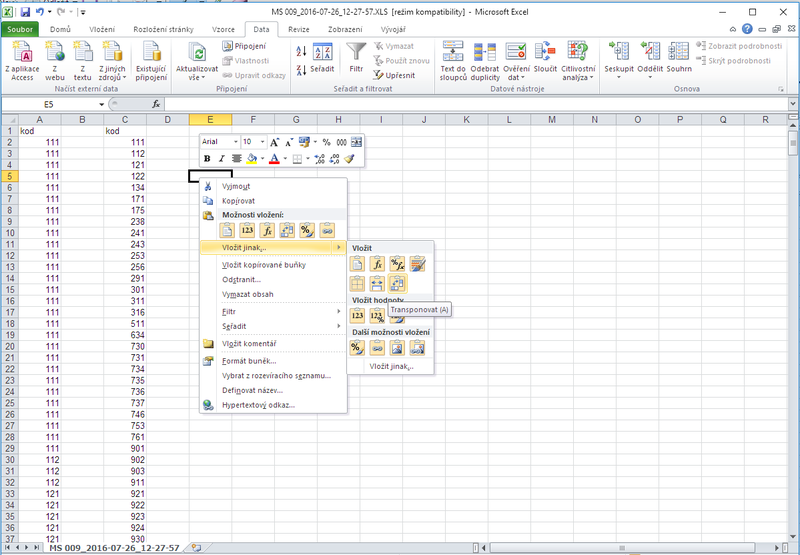Click Vložit jinak at the bottom of the submenu

tap(391, 366)
